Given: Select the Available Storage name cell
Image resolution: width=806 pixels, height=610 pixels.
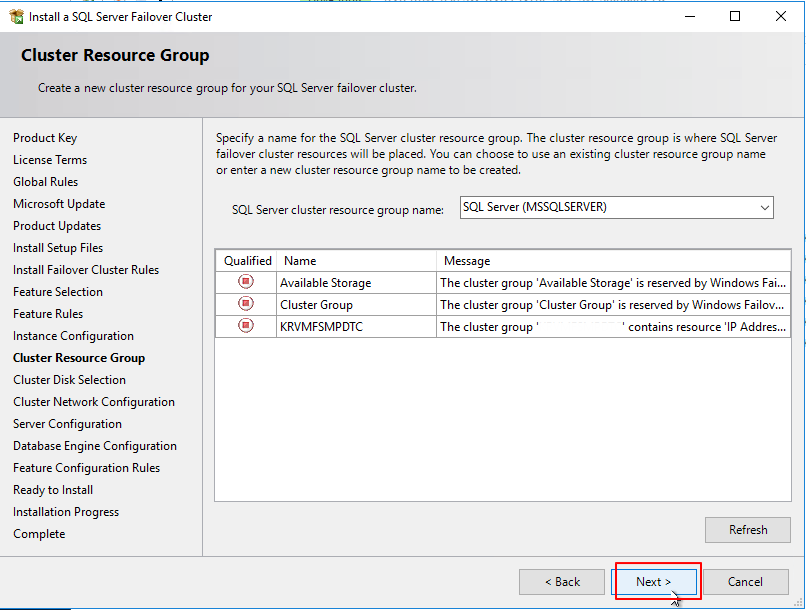Looking at the screenshot, I should 357,283.
